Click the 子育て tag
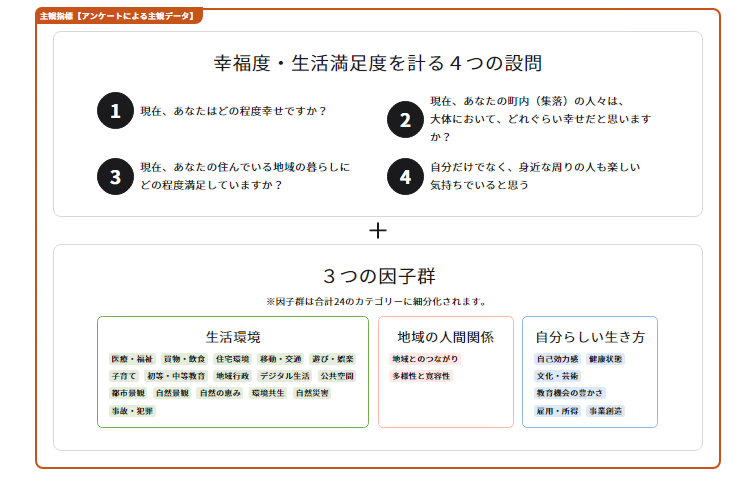741x481 pixels. click(x=124, y=376)
